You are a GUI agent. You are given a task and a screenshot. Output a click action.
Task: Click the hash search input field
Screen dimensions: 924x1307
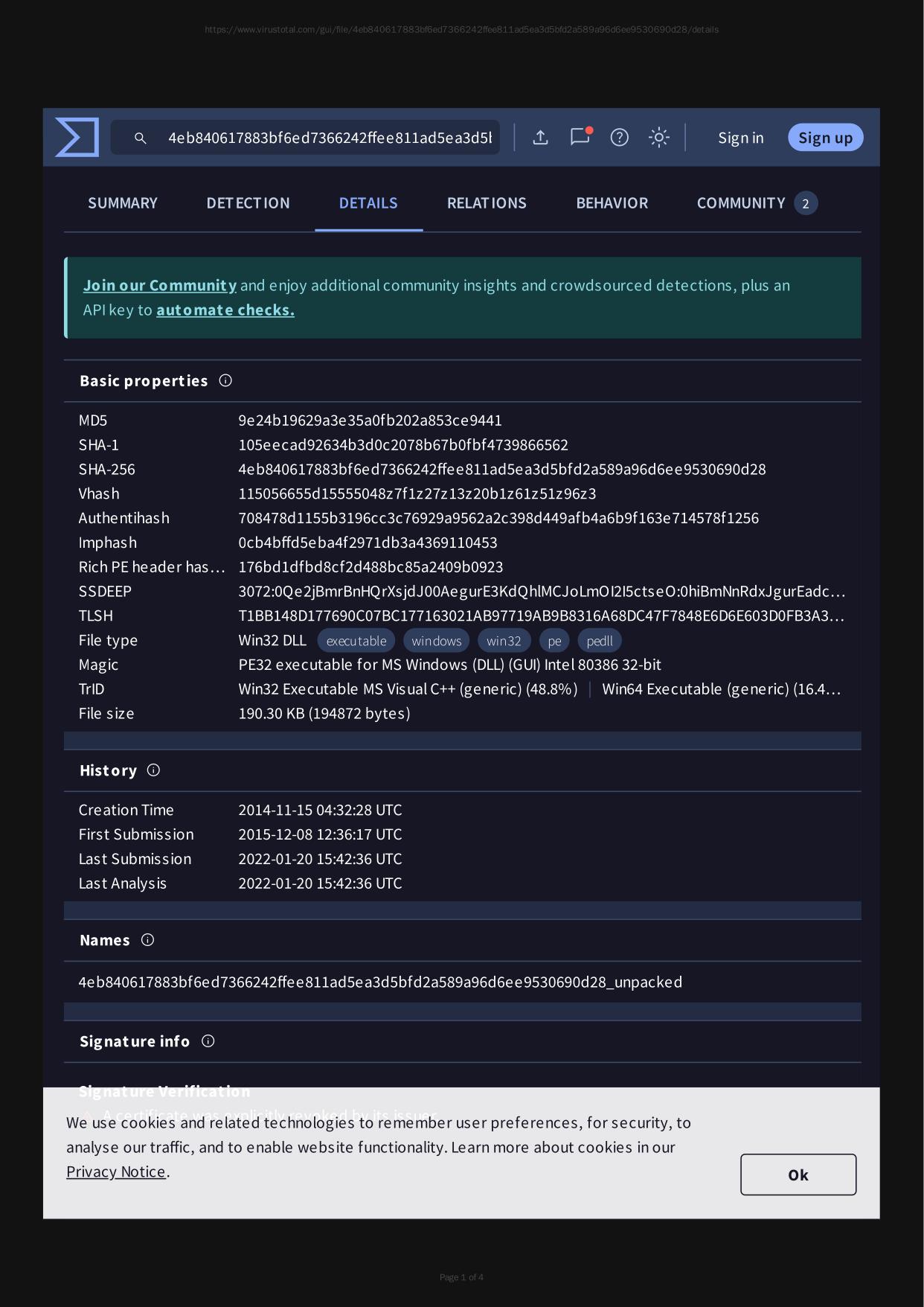tap(330, 138)
